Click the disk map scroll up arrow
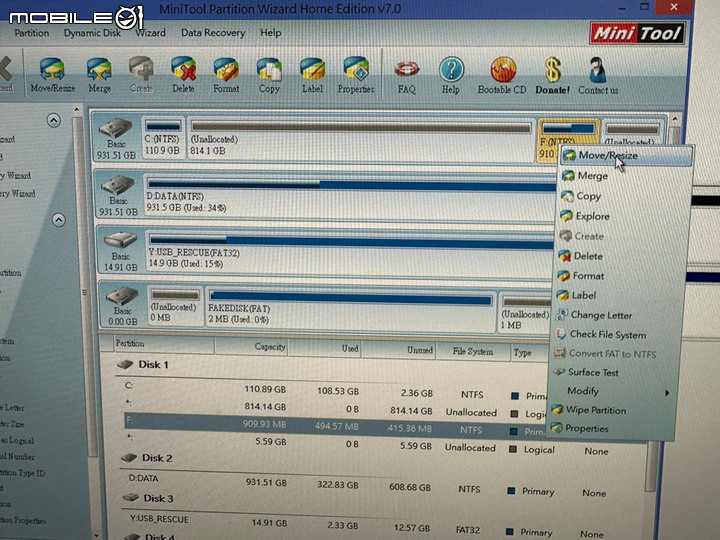Screen dimensions: 720x540 pyautogui.click(x=675, y=119)
